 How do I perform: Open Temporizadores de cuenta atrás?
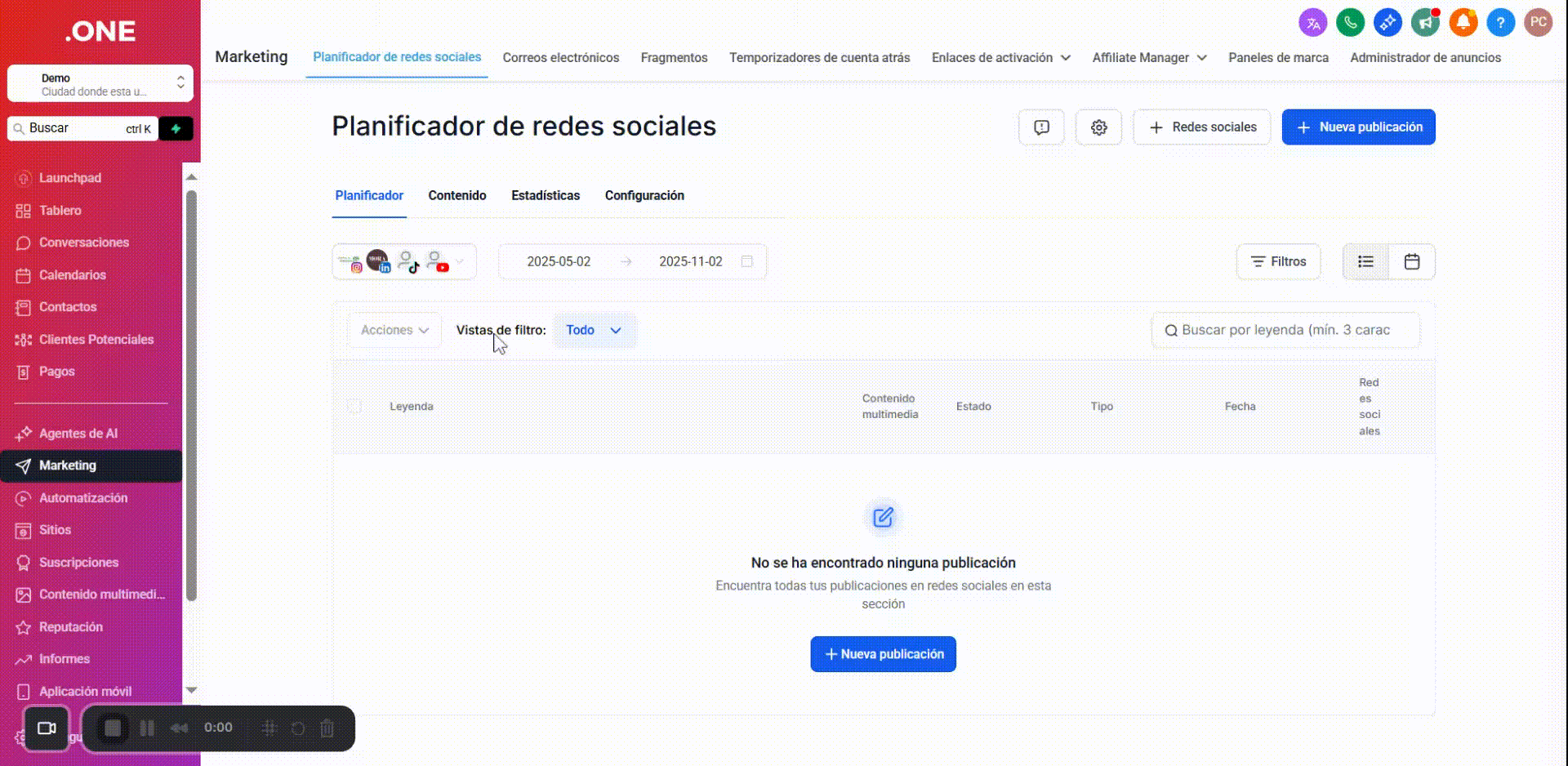pyautogui.click(x=820, y=58)
